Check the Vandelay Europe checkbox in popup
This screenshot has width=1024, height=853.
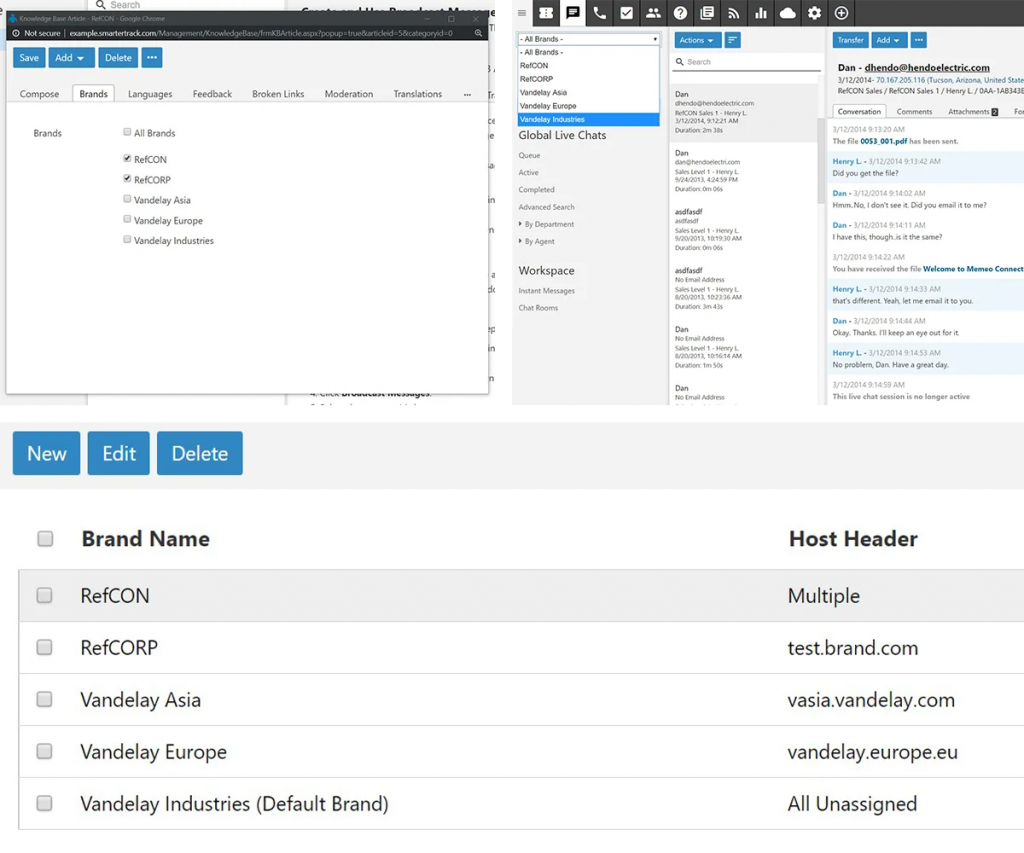pos(127,219)
